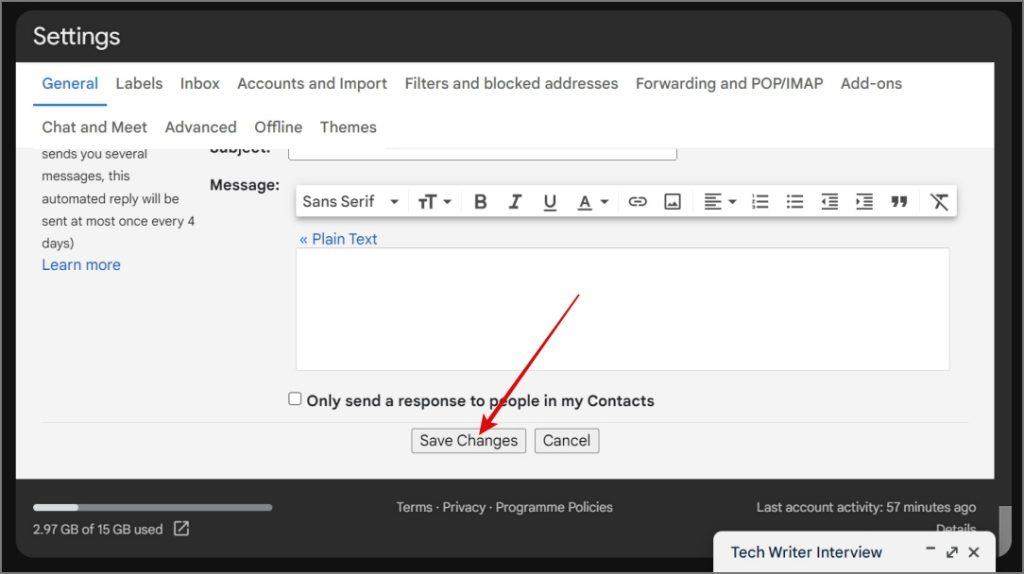Insert a link into the message

coord(637,202)
